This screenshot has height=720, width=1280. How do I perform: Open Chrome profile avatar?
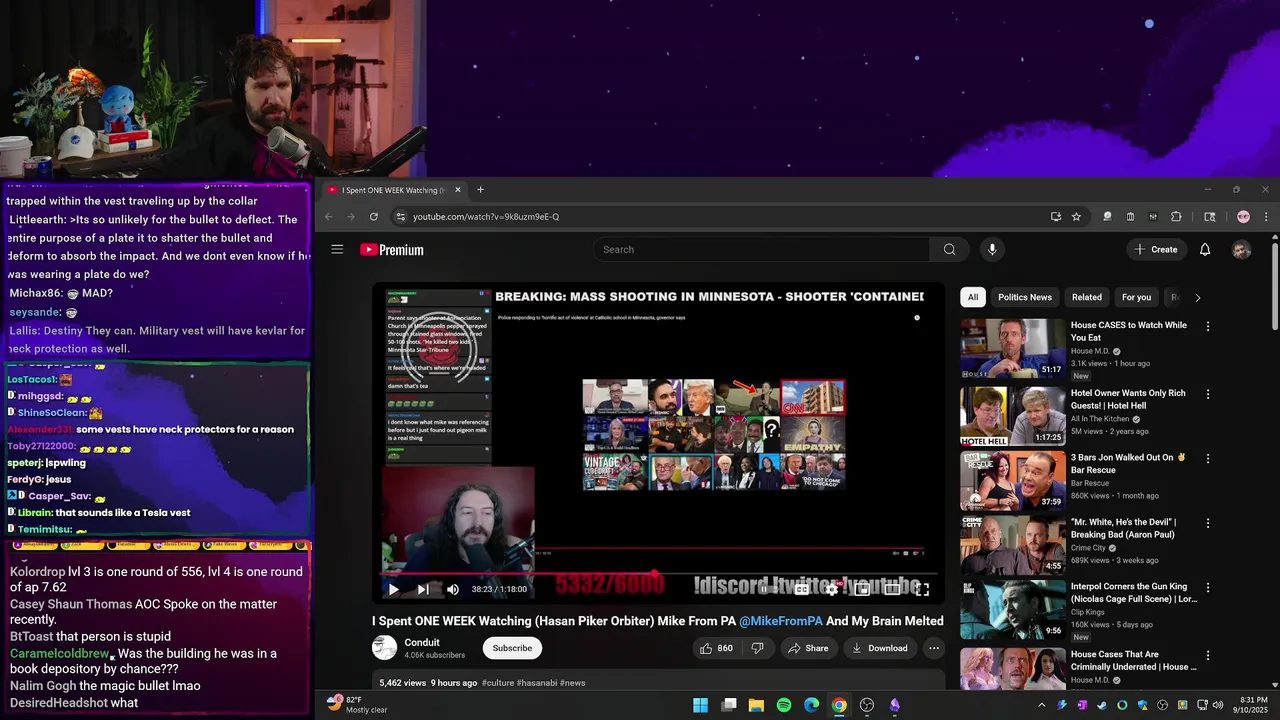pyautogui.click(x=1243, y=216)
